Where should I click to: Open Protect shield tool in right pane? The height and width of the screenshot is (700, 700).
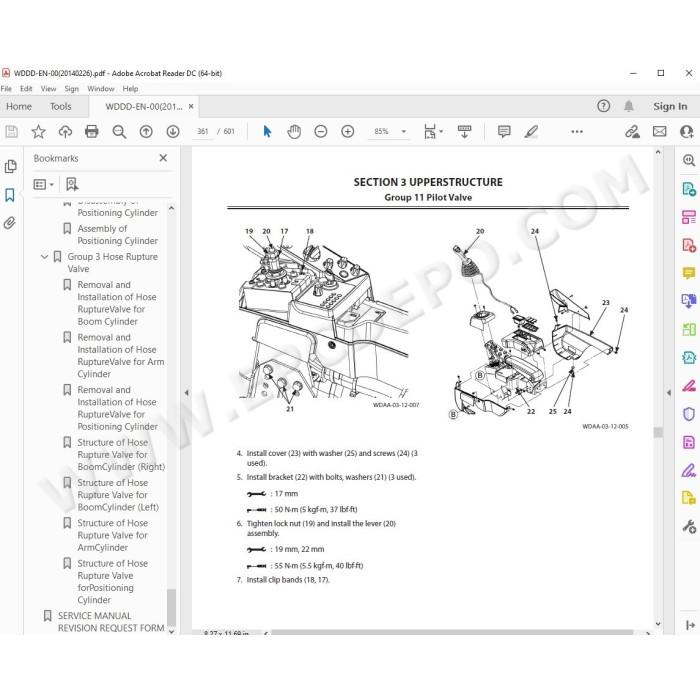pyautogui.click(x=689, y=414)
